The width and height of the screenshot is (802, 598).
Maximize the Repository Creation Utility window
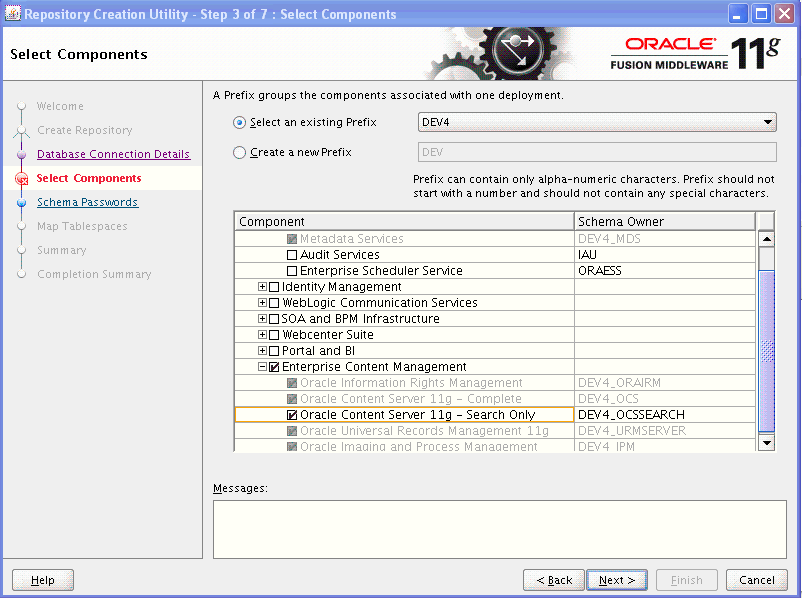point(761,14)
